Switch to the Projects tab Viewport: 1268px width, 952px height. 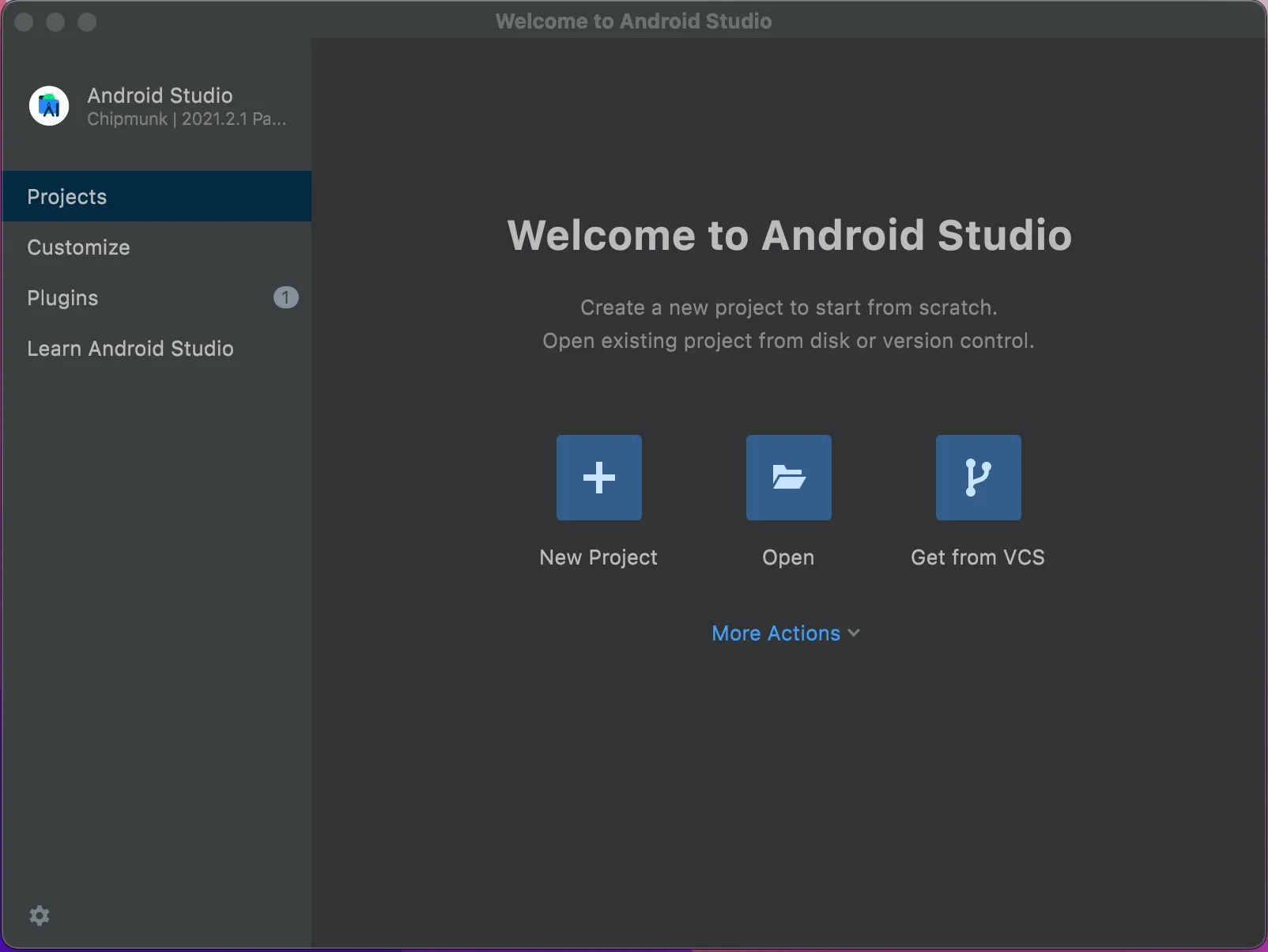point(67,197)
